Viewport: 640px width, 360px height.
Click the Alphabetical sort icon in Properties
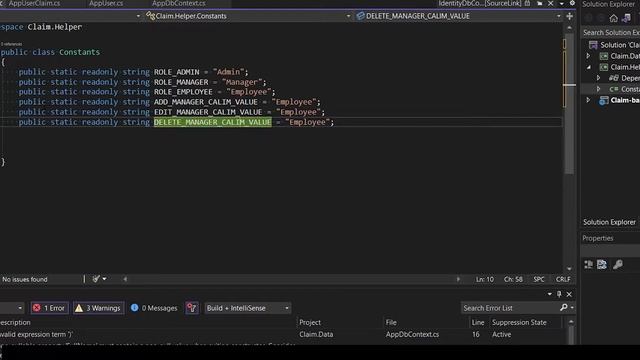coord(602,264)
